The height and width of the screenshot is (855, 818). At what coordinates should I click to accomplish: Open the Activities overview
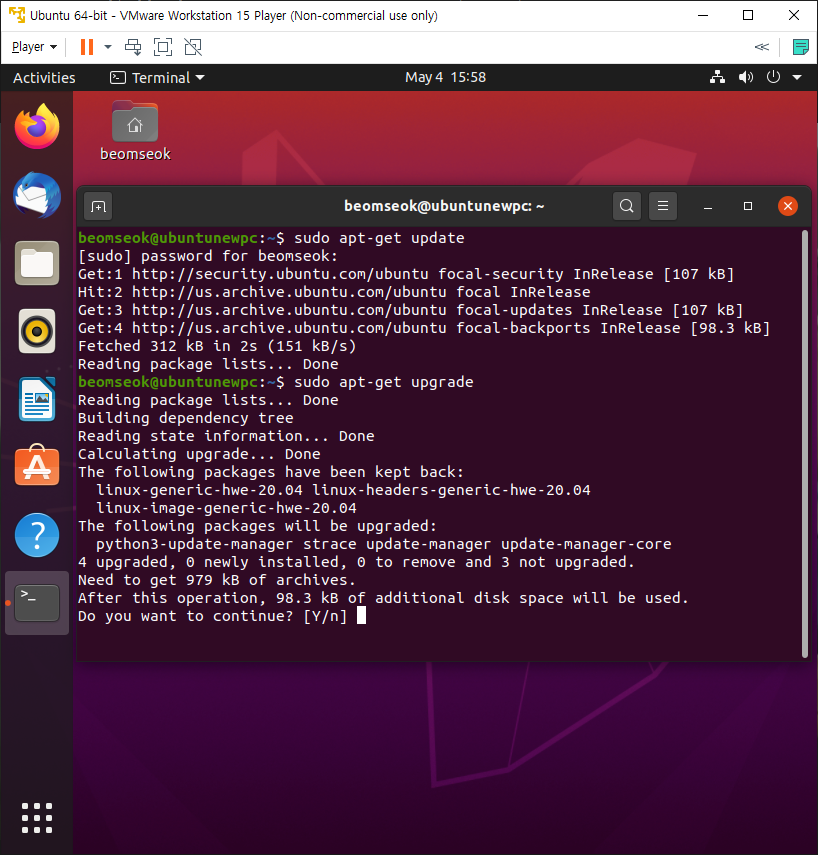(x=44, y=77)
